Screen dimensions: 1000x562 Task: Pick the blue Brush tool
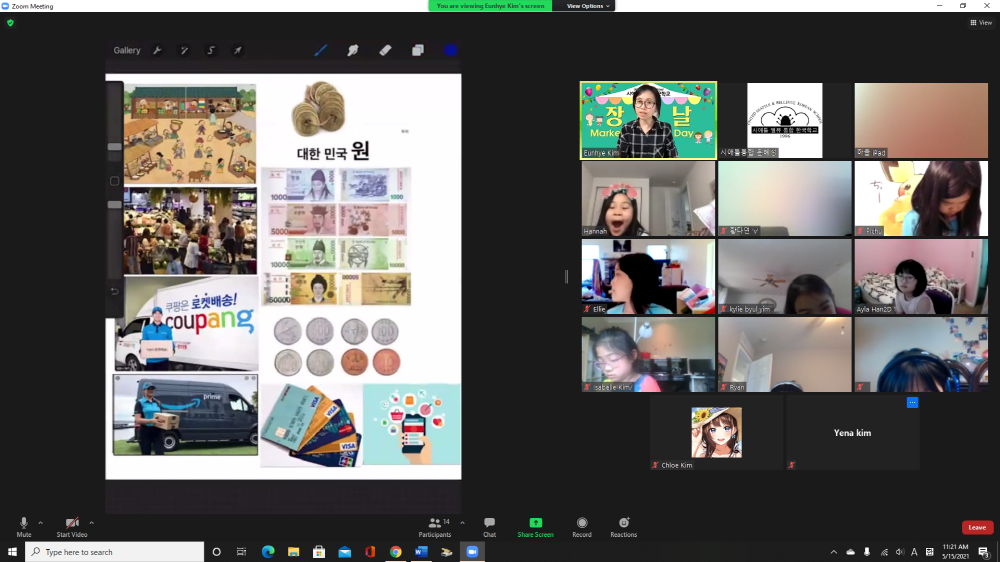coord(321,50)
